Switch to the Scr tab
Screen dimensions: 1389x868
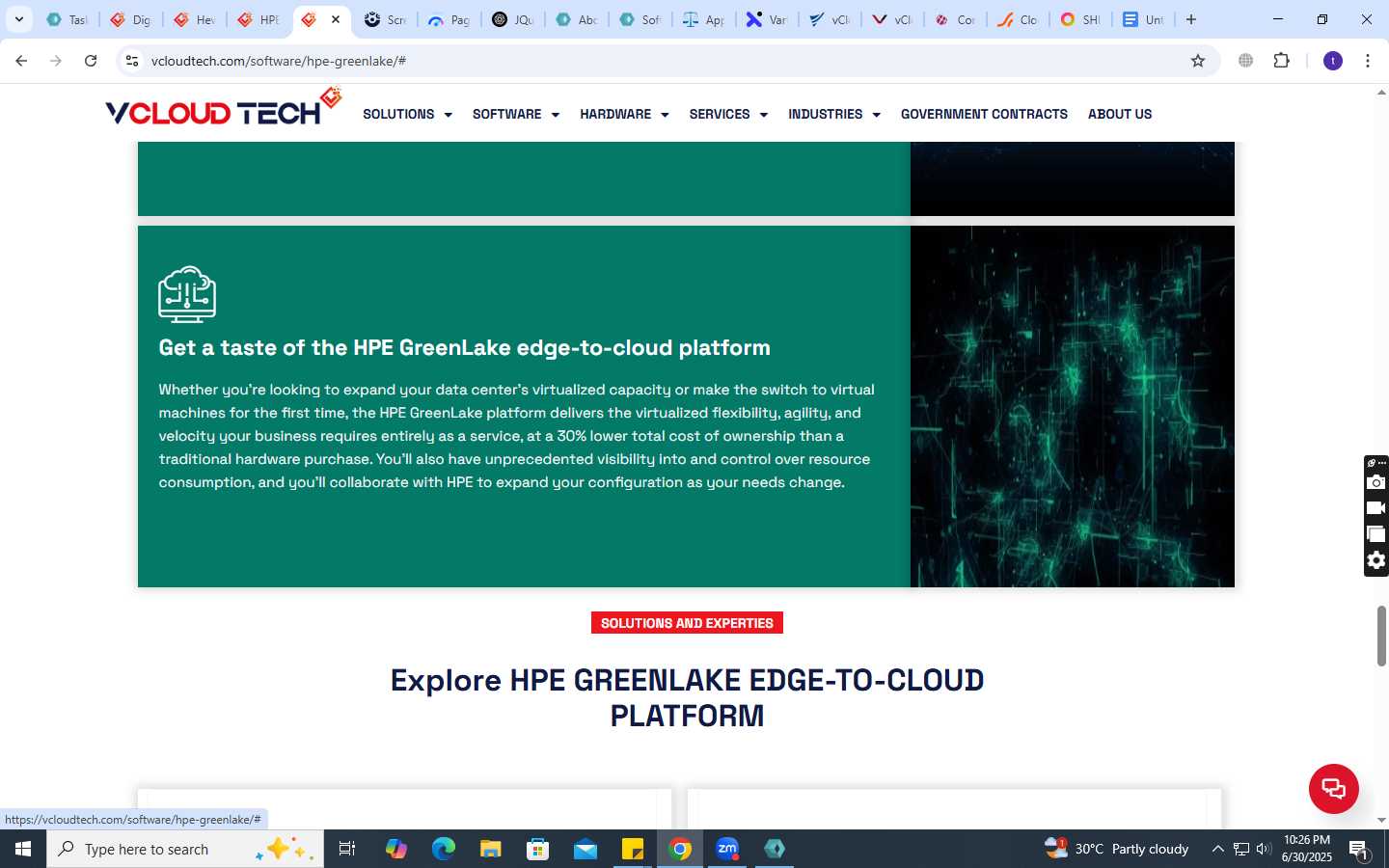385,19
